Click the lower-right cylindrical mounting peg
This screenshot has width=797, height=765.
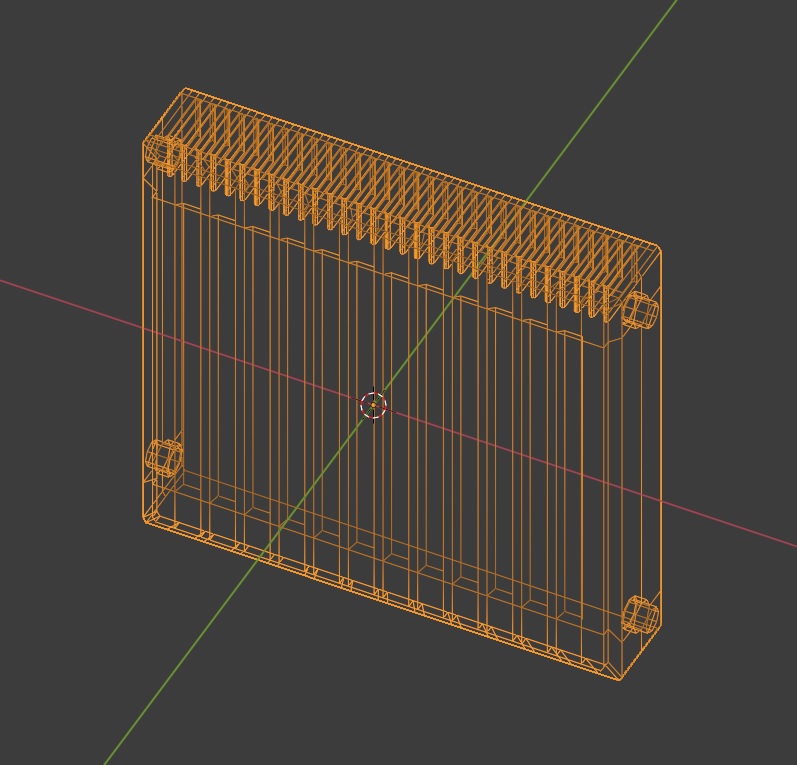pyautogui.click(x=641, y=615)
